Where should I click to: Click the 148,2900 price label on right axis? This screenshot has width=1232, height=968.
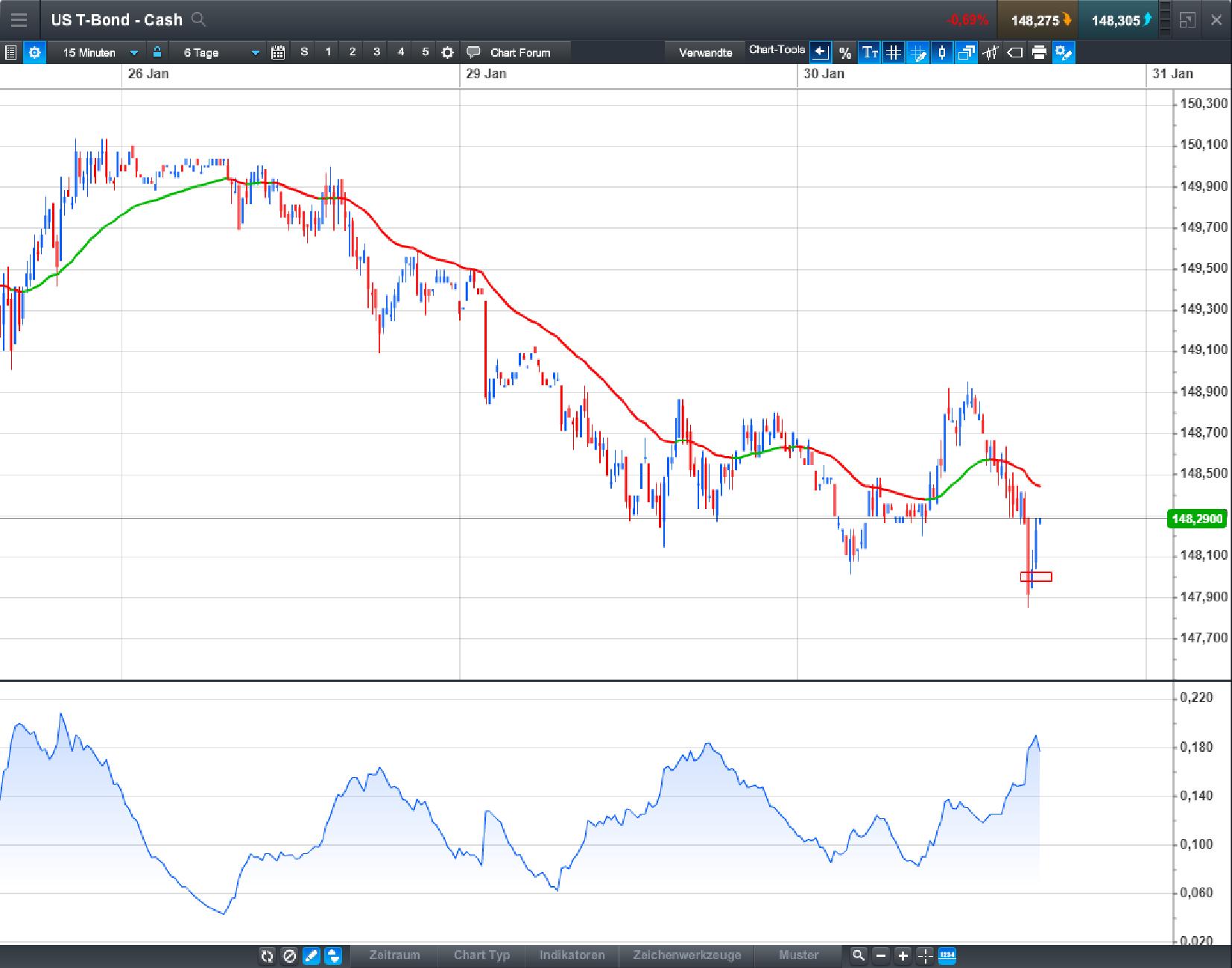[1197, 518]
